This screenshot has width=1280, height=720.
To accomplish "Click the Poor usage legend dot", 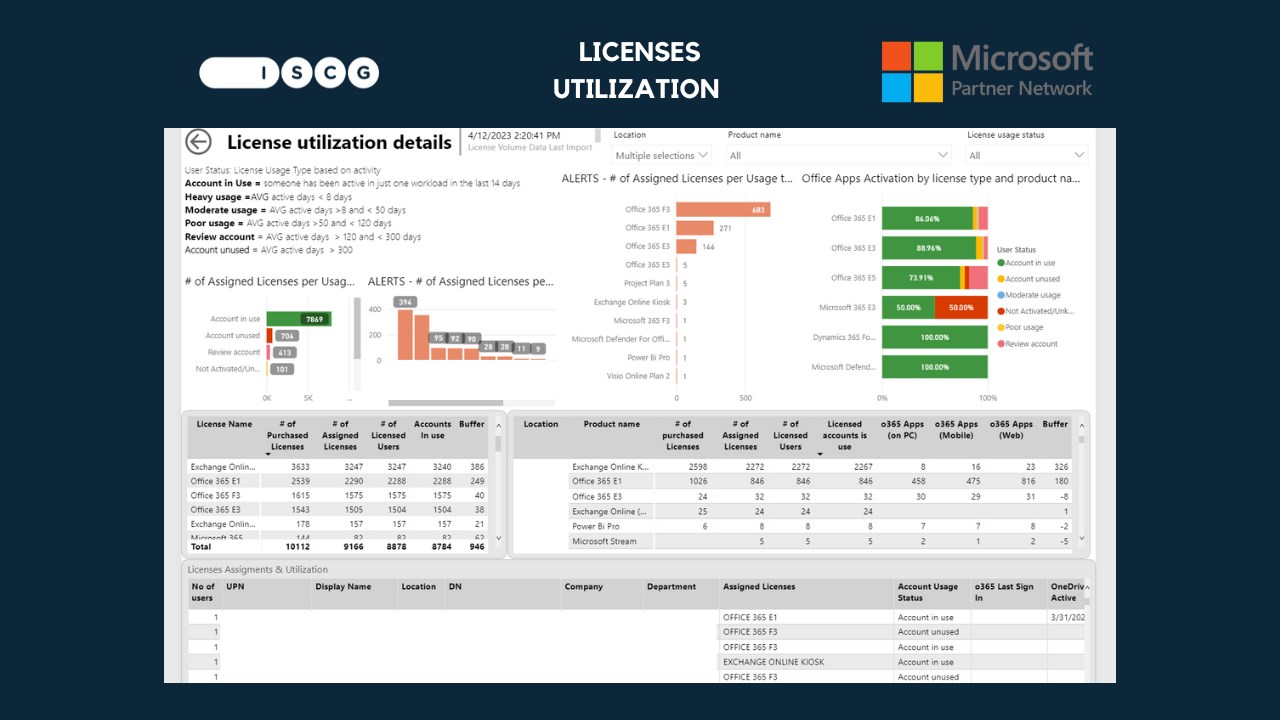I will coord(1000,327).
